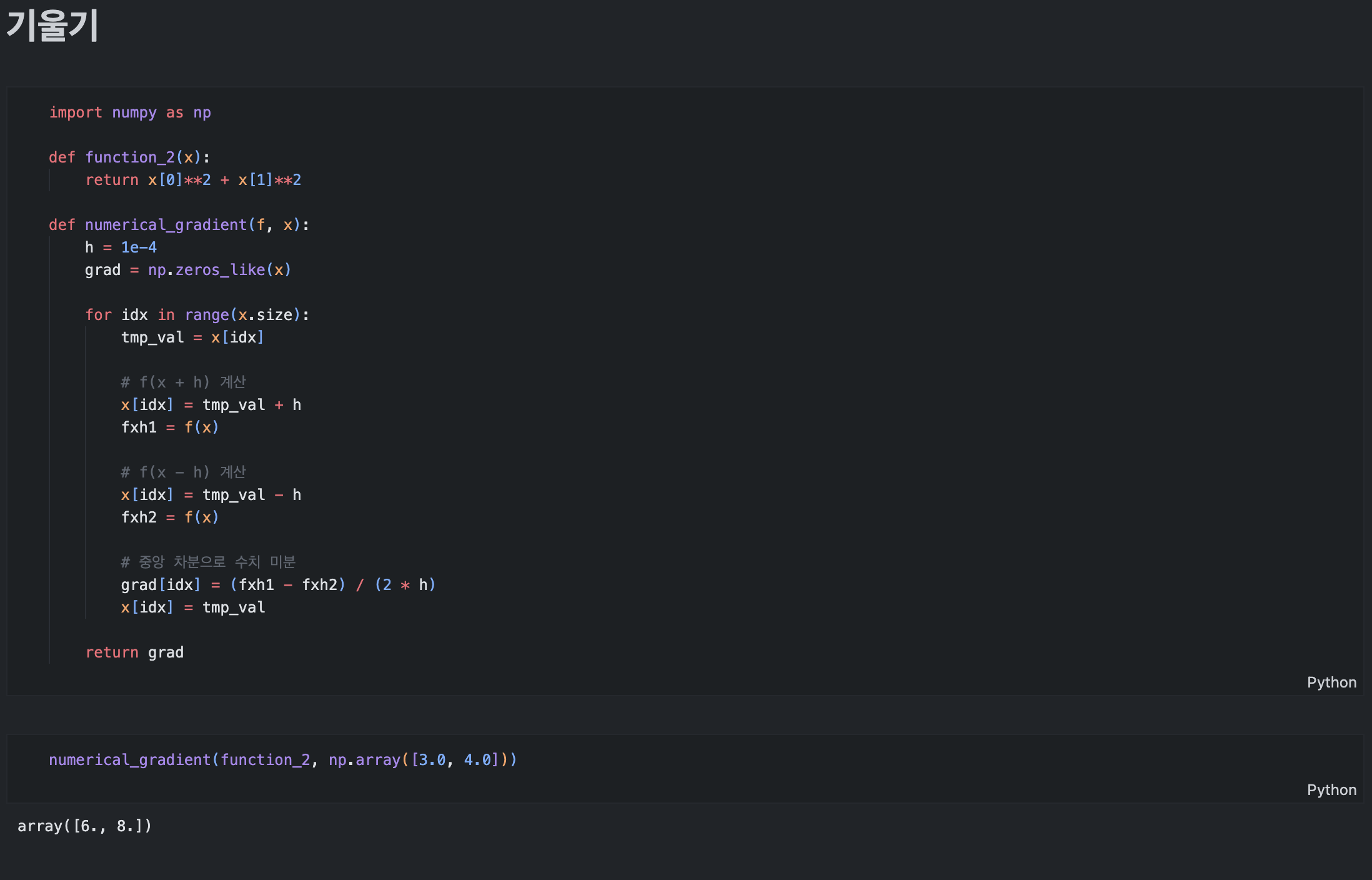Screen dimensions: 1372x880
Task: Click the '# 중앙 차분으로 수치 미분' comment
Action: coord(208,562)
